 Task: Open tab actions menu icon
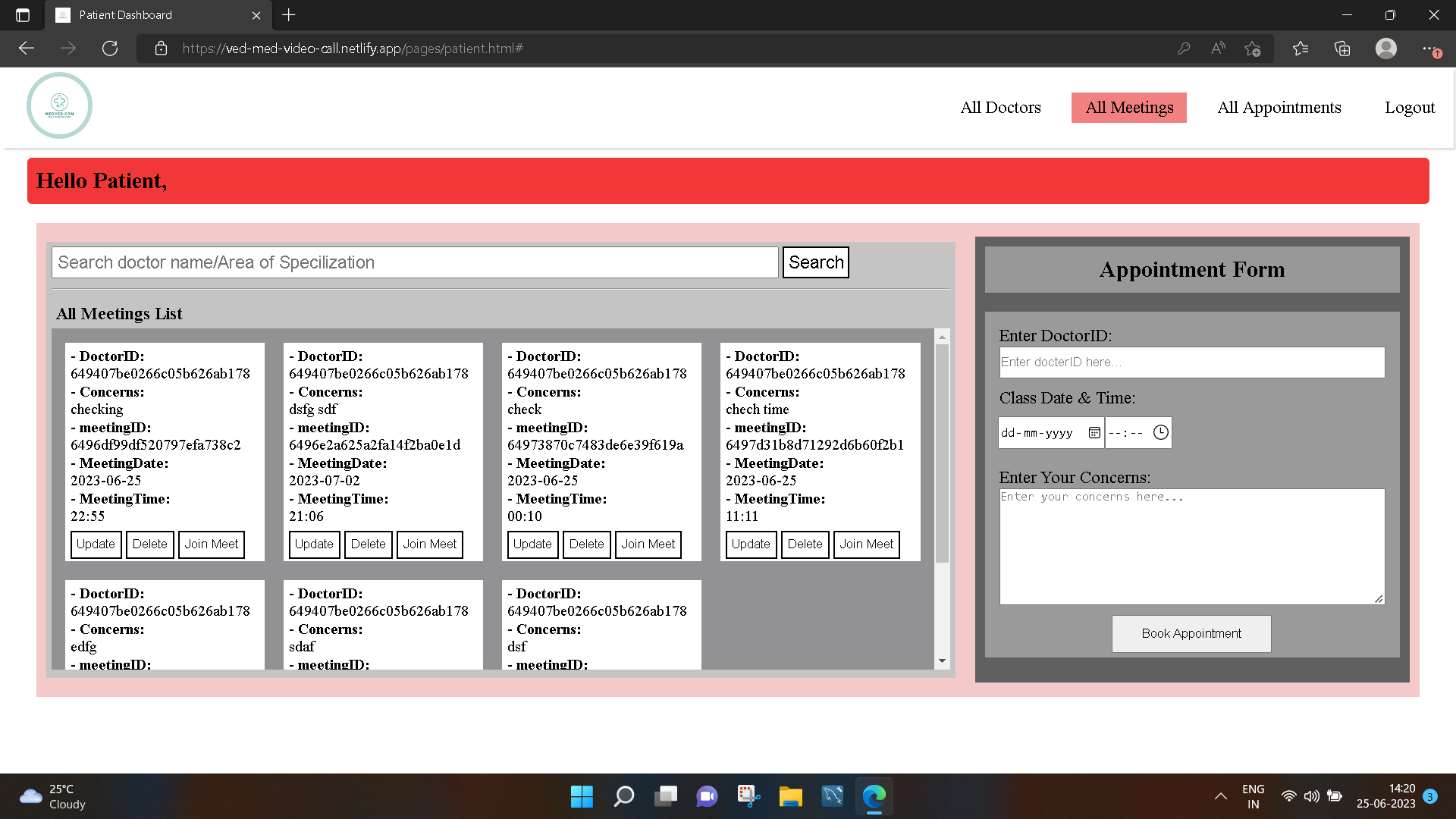pyautogui.click(x=23, y=15)
